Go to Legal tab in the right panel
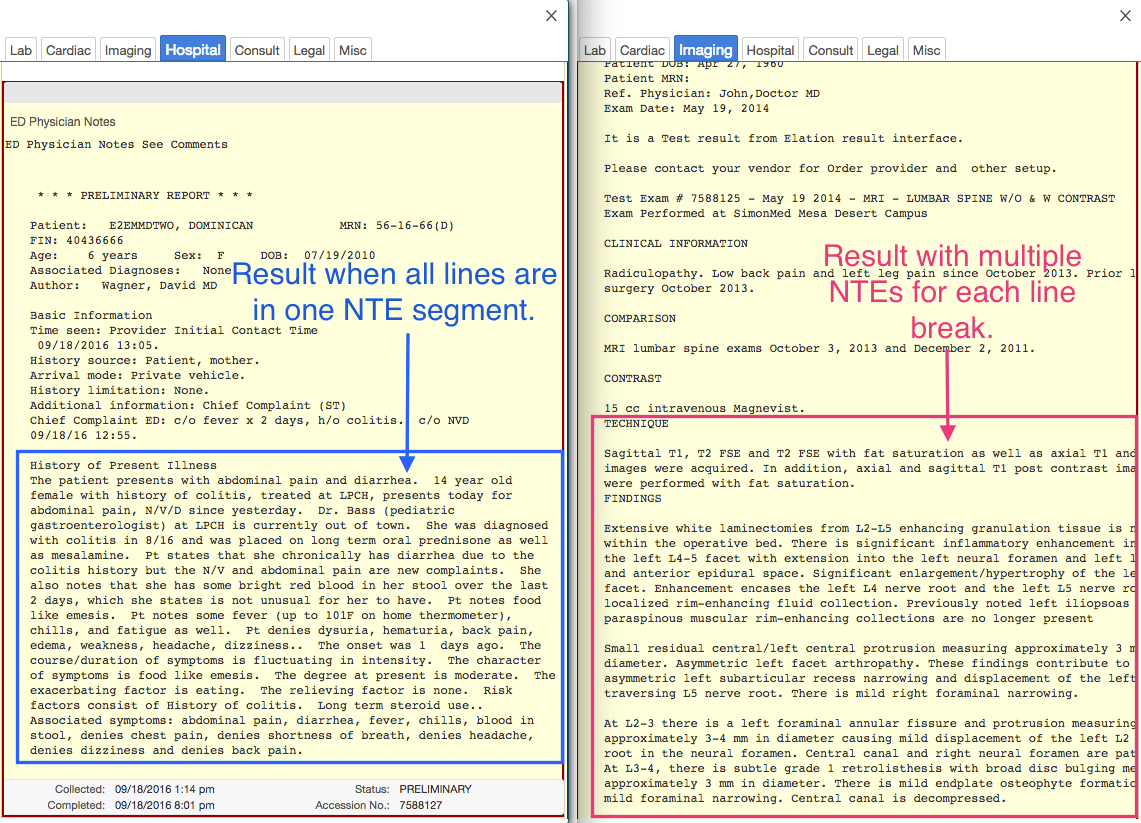 (x=883, y=50)
